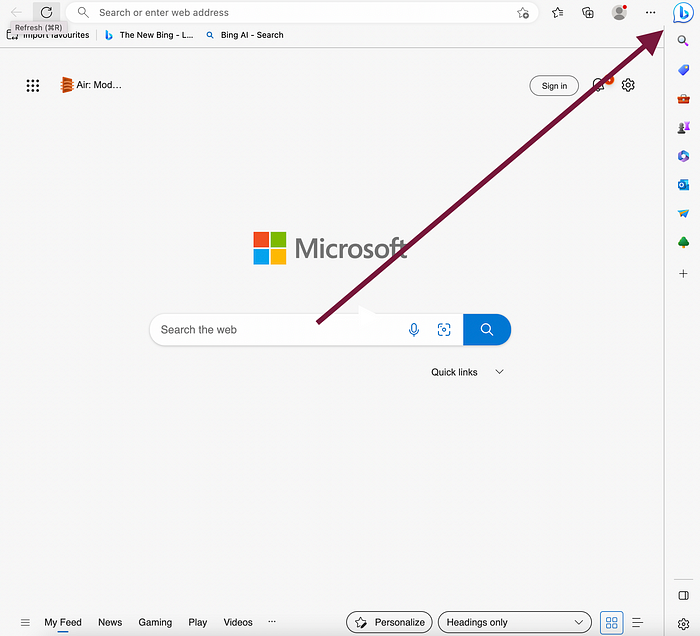
Task: Click the Sign in button
Action: (554, 86)
